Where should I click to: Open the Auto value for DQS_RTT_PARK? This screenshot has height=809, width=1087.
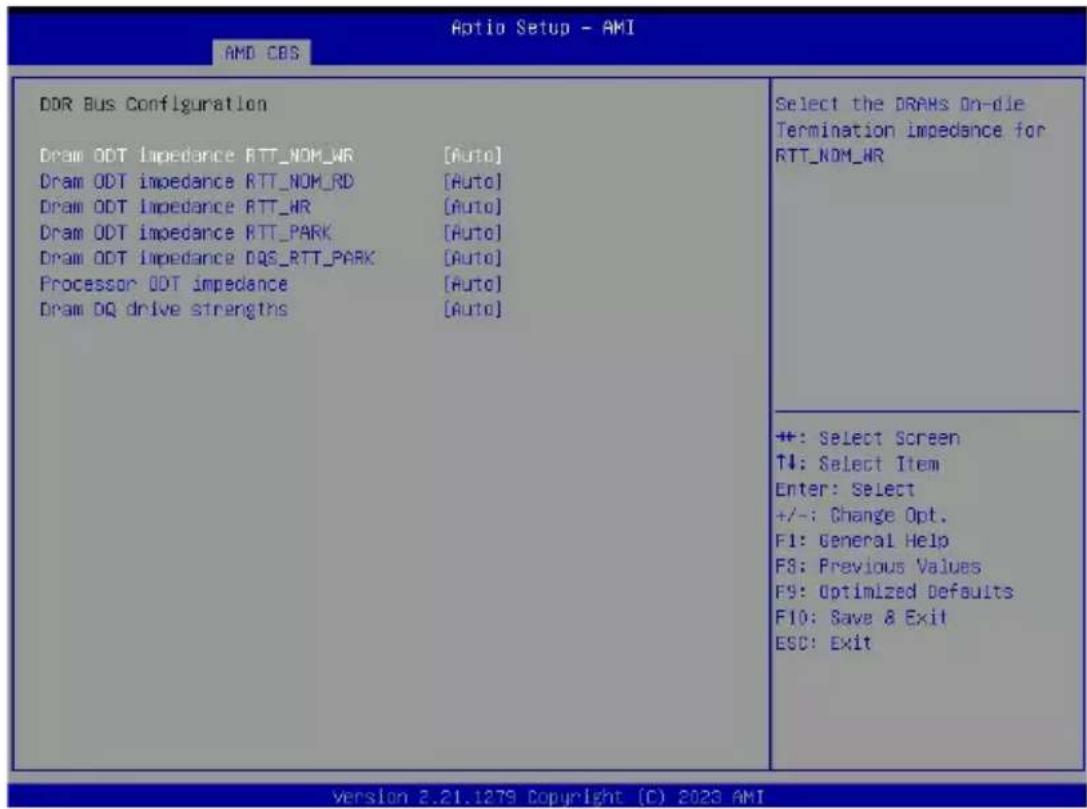click(472, 258)
